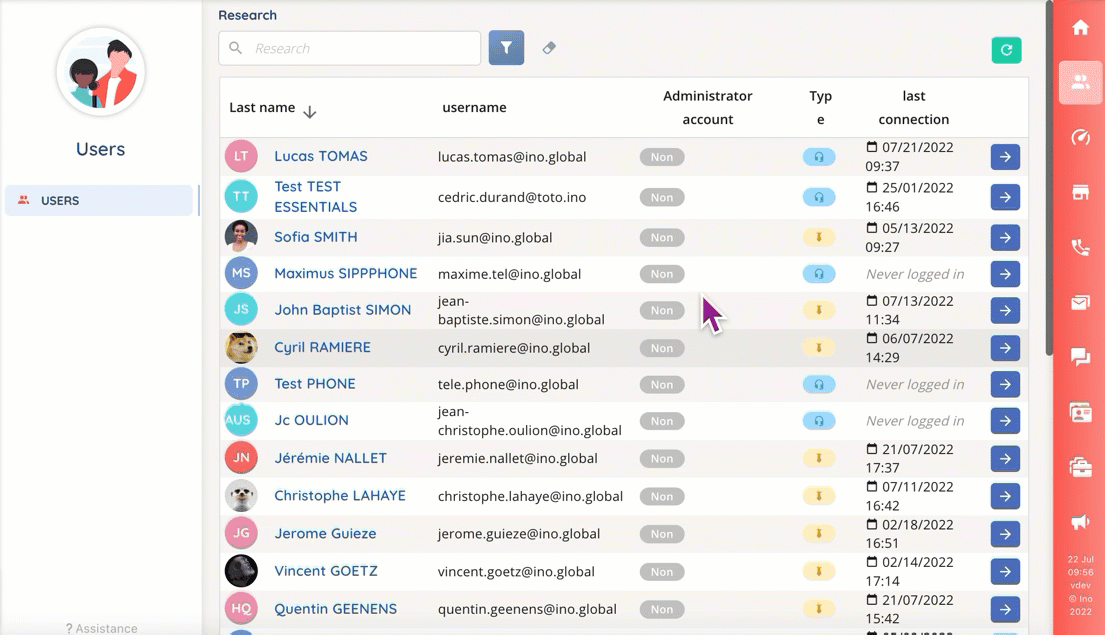
Task: Open the phone calls icon
Action: (x=1080, y=248)
